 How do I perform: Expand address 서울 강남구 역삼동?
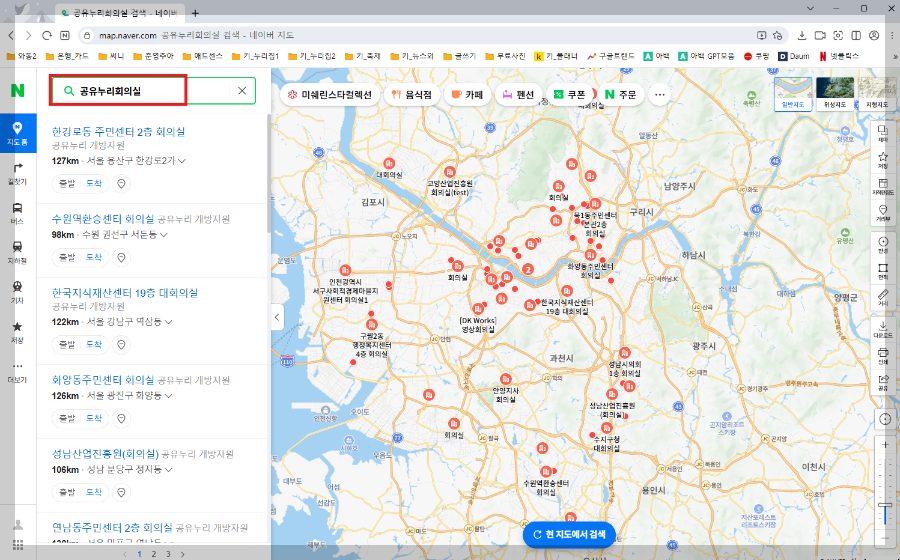pyautogui.click(x=129, y=322)
